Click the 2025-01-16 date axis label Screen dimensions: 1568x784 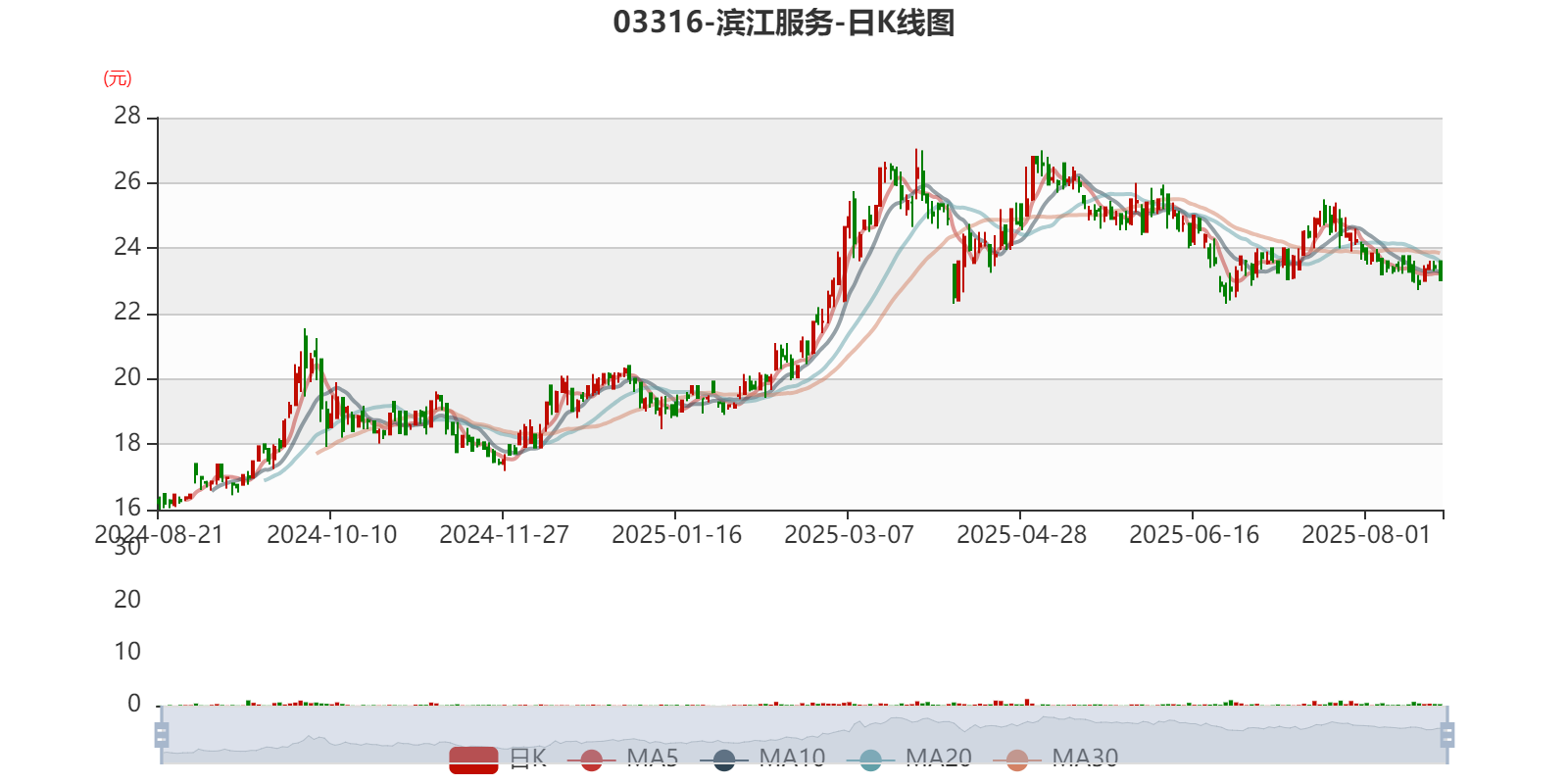point(676,535)
